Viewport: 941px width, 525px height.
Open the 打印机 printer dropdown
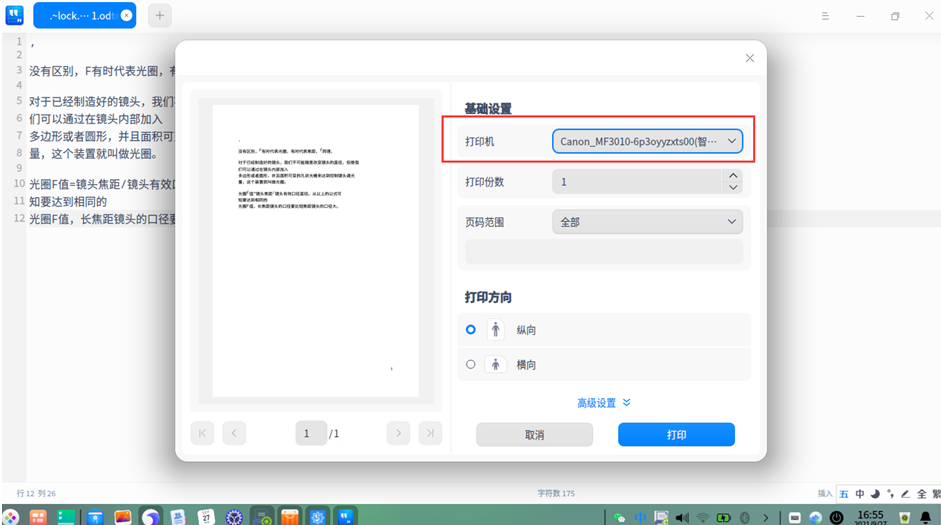click(x=648, y=141)
